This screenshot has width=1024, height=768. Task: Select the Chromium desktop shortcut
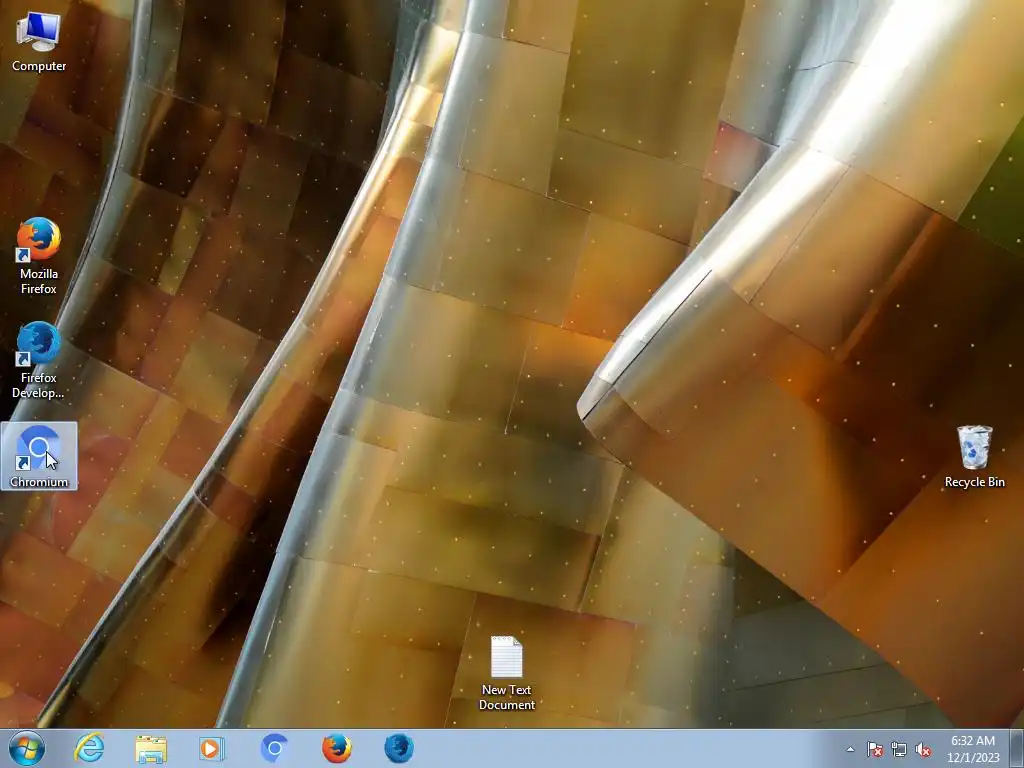[x=39, y=456]
